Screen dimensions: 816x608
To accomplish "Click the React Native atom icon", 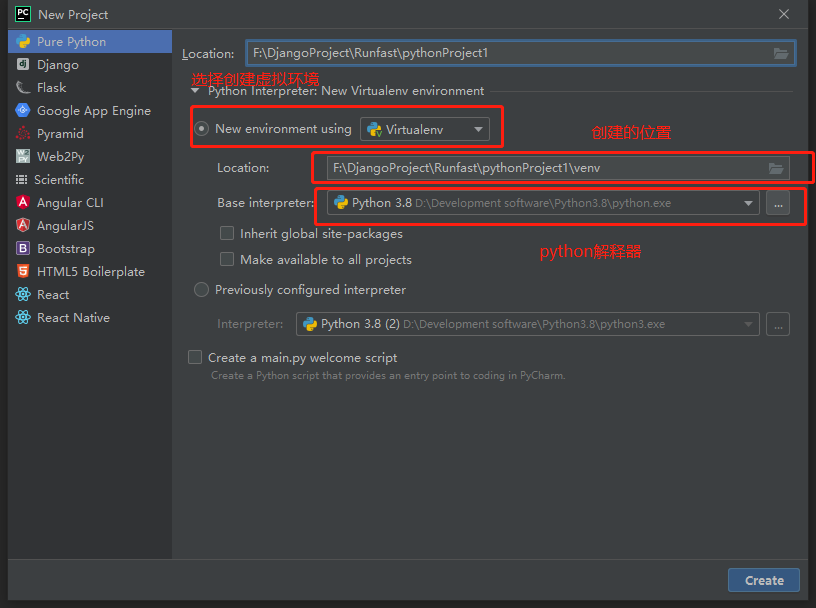I will tap(23, 317).
